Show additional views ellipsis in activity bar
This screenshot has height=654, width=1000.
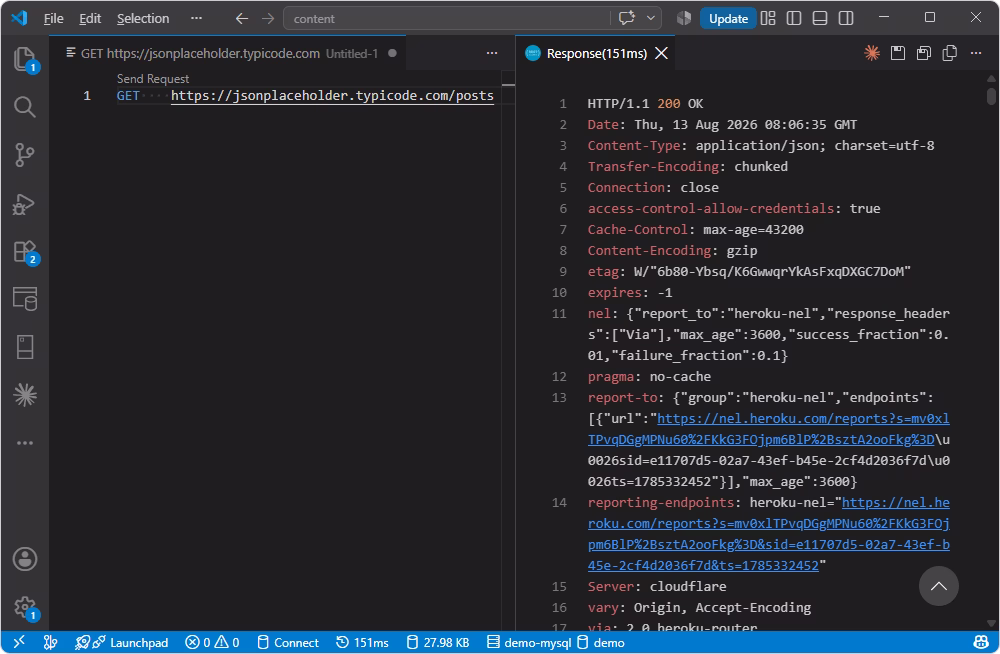click(x=24, y=443)
